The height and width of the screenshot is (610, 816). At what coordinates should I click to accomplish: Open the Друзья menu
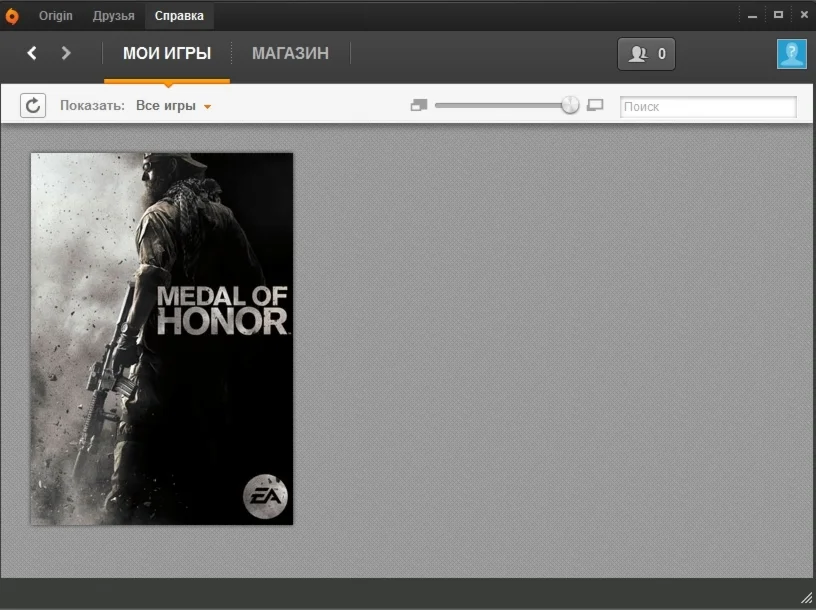(x=113, y=15)
